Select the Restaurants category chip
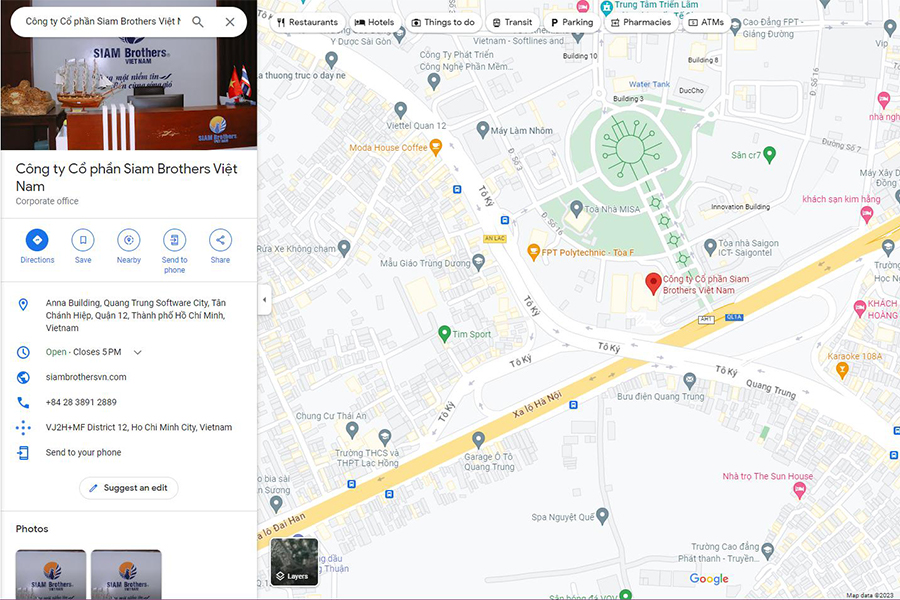900x600 pixels. (307, 22)
